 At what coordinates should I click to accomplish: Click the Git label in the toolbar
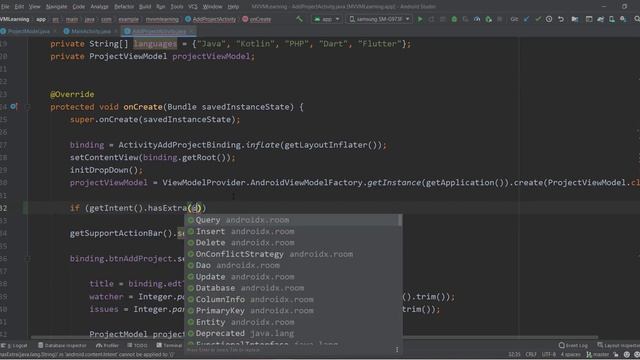coord(514,19)
